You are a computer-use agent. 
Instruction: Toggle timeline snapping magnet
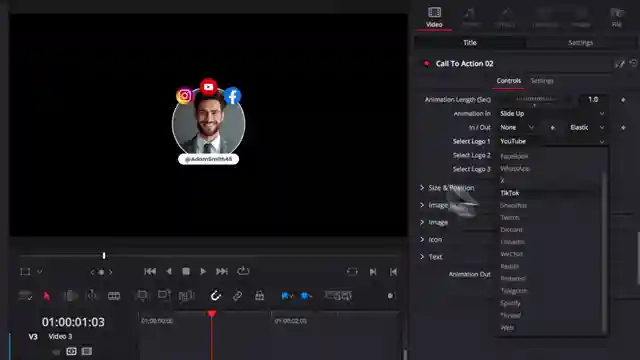point(216,296)
